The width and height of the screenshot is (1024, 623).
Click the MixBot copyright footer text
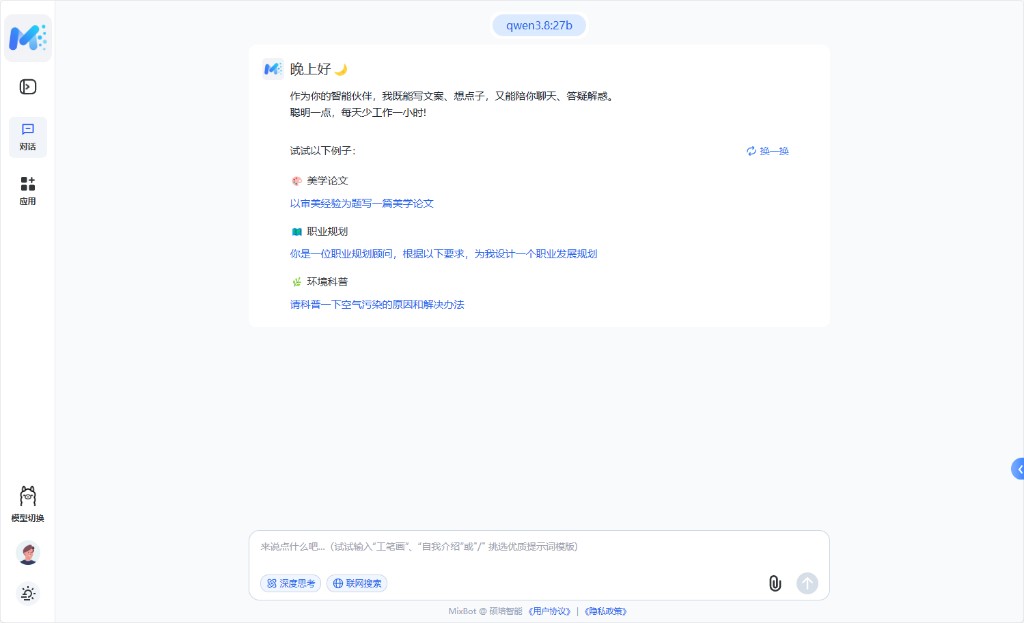pos(485,611)
